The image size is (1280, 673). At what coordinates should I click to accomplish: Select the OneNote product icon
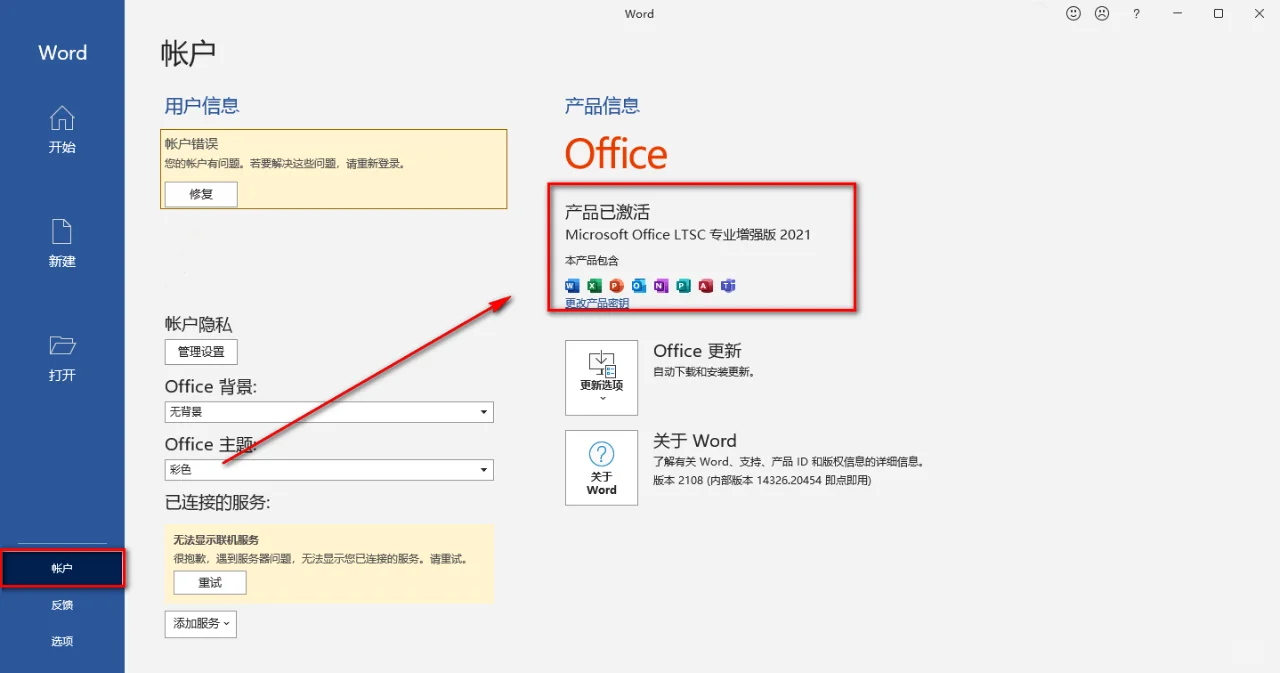[661, 285]
